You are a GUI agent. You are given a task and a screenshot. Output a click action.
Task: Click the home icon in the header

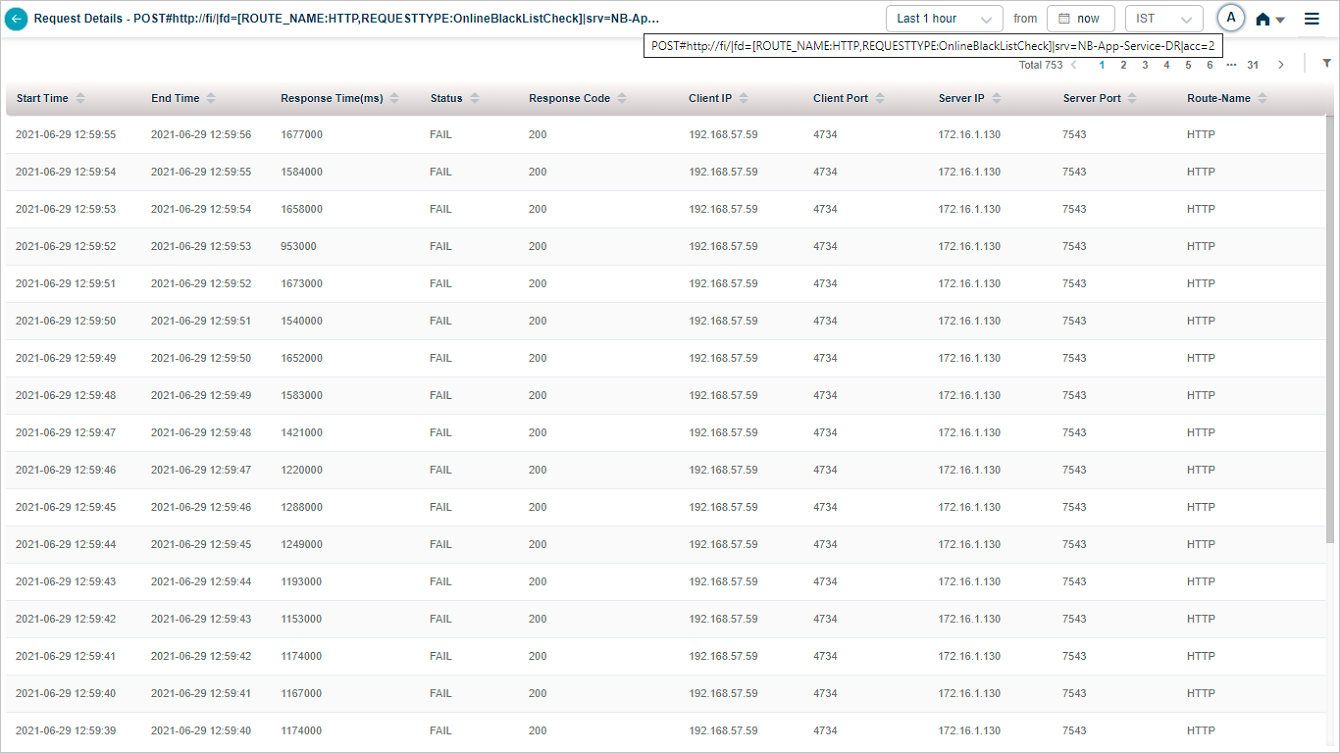click(x=1263, y=19)
